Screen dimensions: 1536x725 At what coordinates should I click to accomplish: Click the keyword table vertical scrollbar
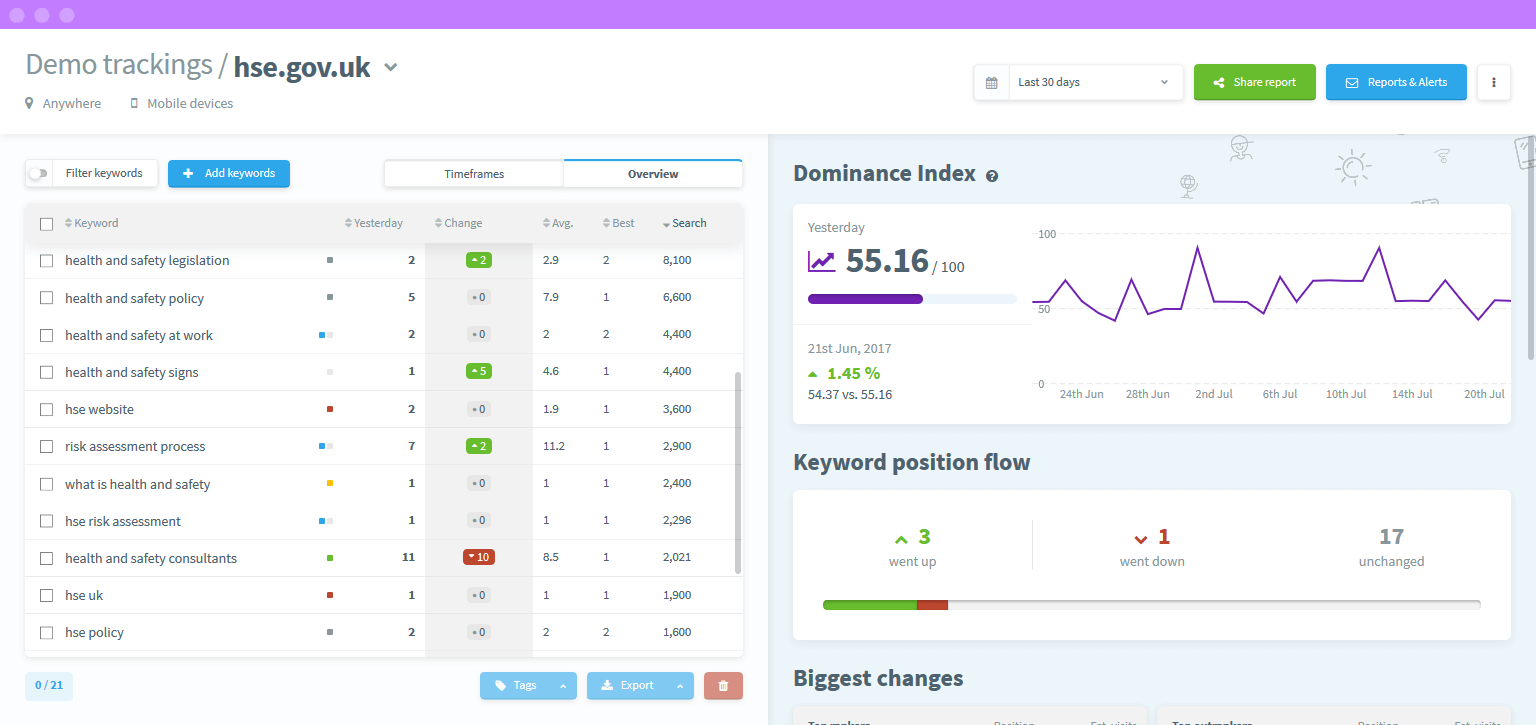(738, 473)
